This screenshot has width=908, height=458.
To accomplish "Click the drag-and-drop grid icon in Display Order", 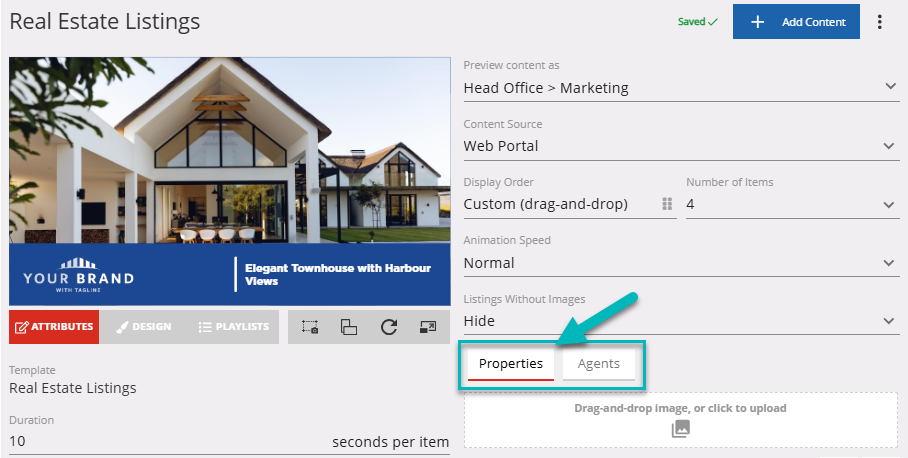I will [x=667, y=204].
